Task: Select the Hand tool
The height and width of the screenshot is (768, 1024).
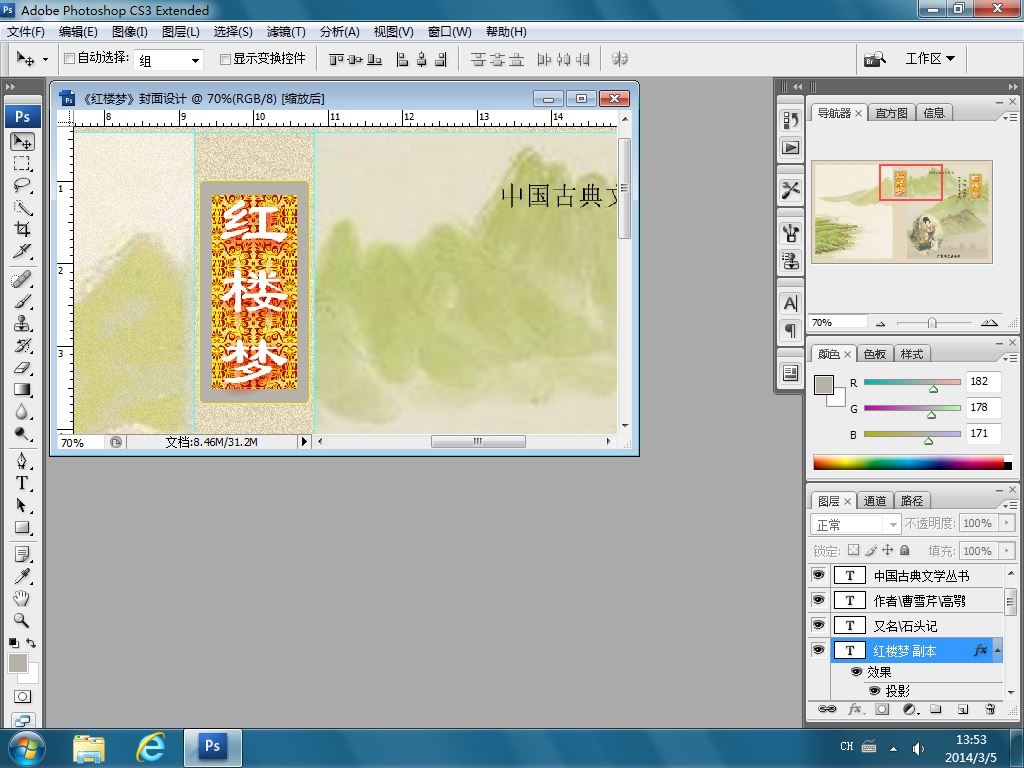Action: tap(22, 598)
